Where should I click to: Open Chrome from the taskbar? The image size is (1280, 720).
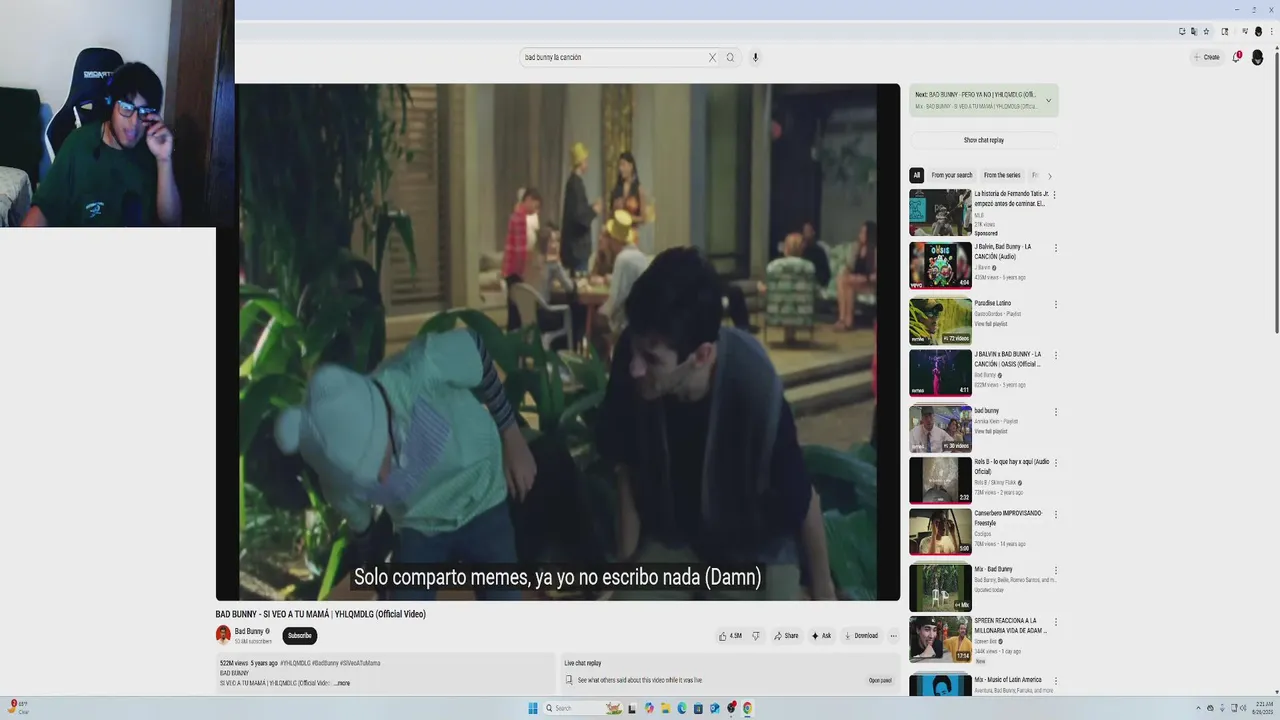747,708
